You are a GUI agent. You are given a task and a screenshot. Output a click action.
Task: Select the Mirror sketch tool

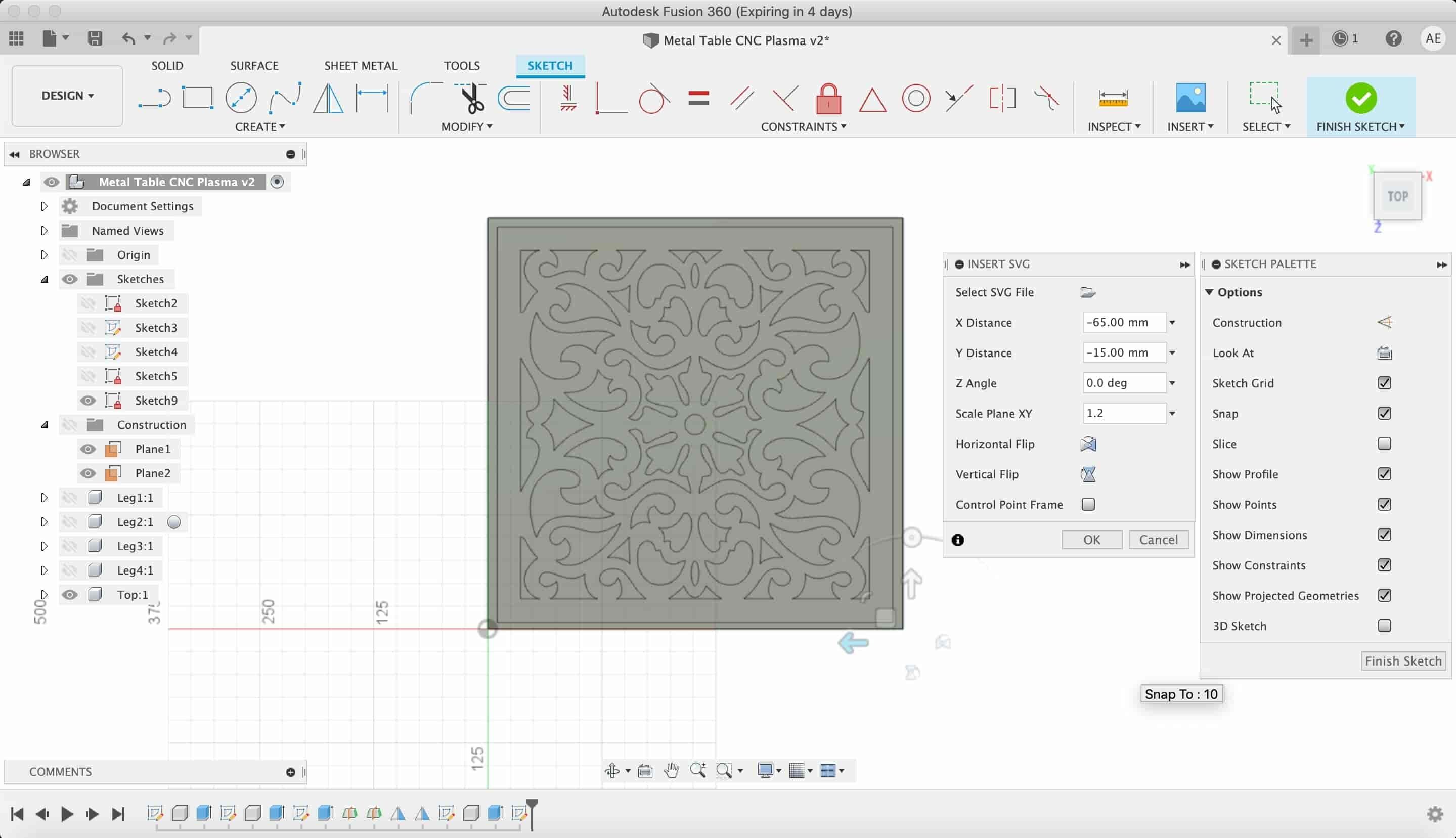point(328,98)
